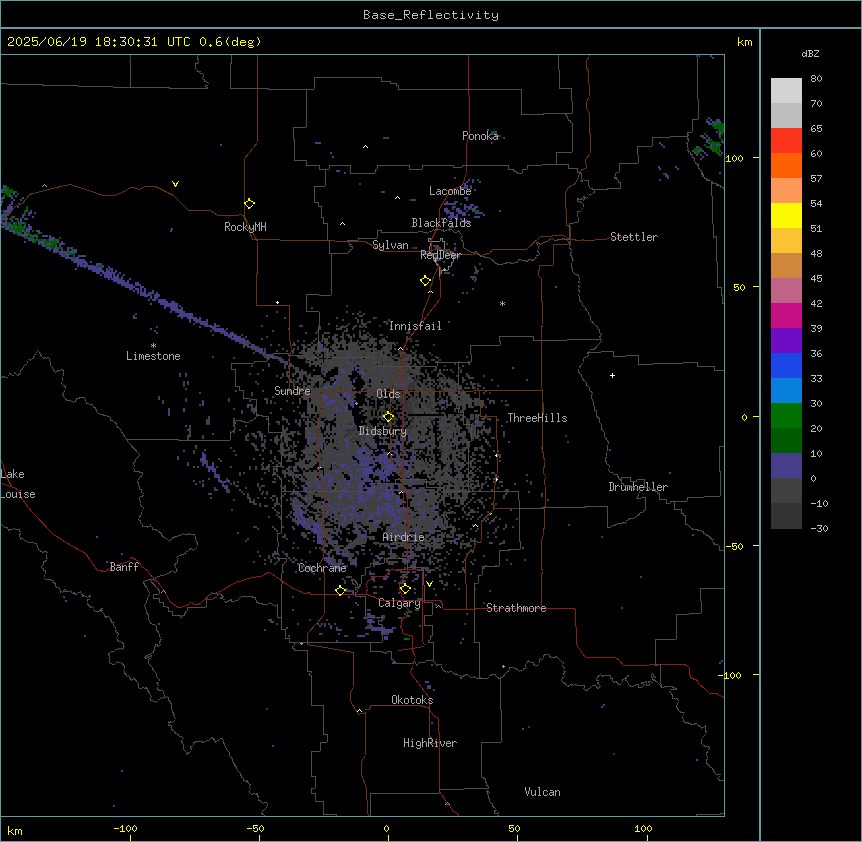Click the white plus marker west of Drumheller
The height and width of the screenshot is (842, 862).
612,375
